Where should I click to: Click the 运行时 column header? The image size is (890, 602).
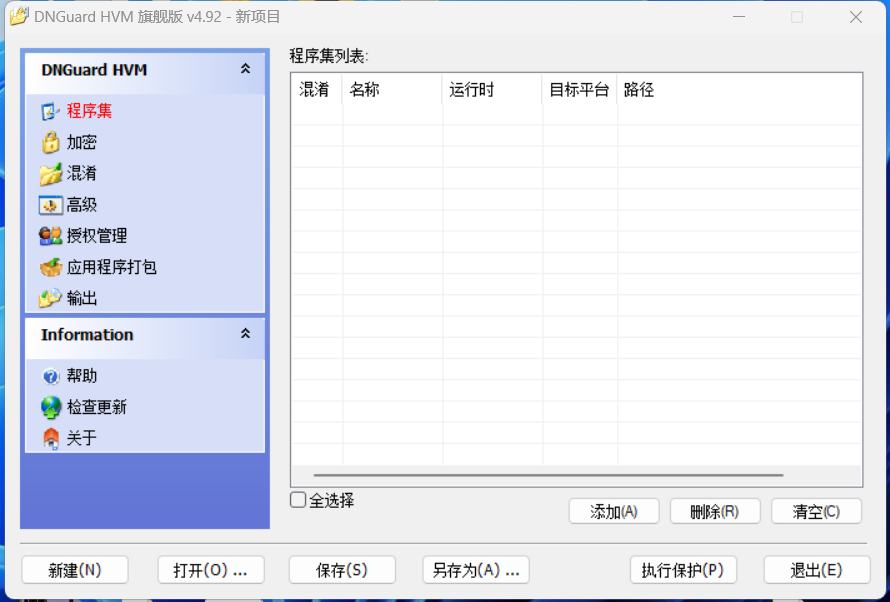click(x=492, y=90)
